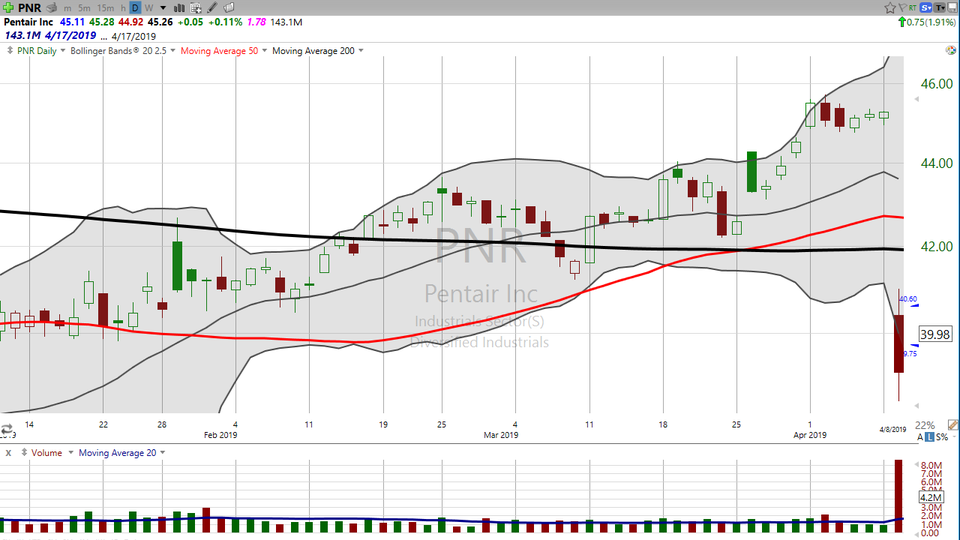Click the tall red volume bar
This screenshot has height=540, width=960.
899,497
